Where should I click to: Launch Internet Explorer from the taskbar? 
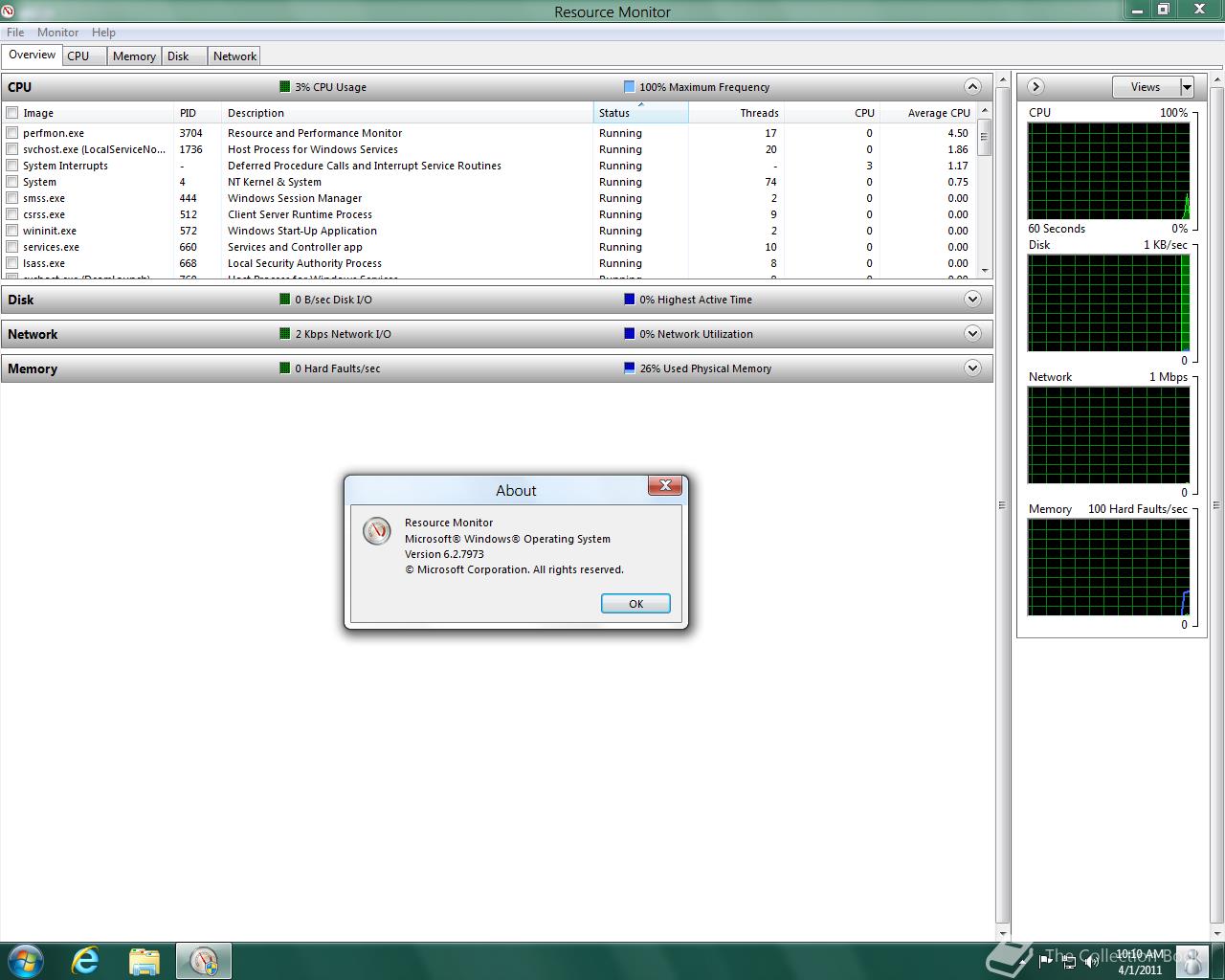[86, 960]
